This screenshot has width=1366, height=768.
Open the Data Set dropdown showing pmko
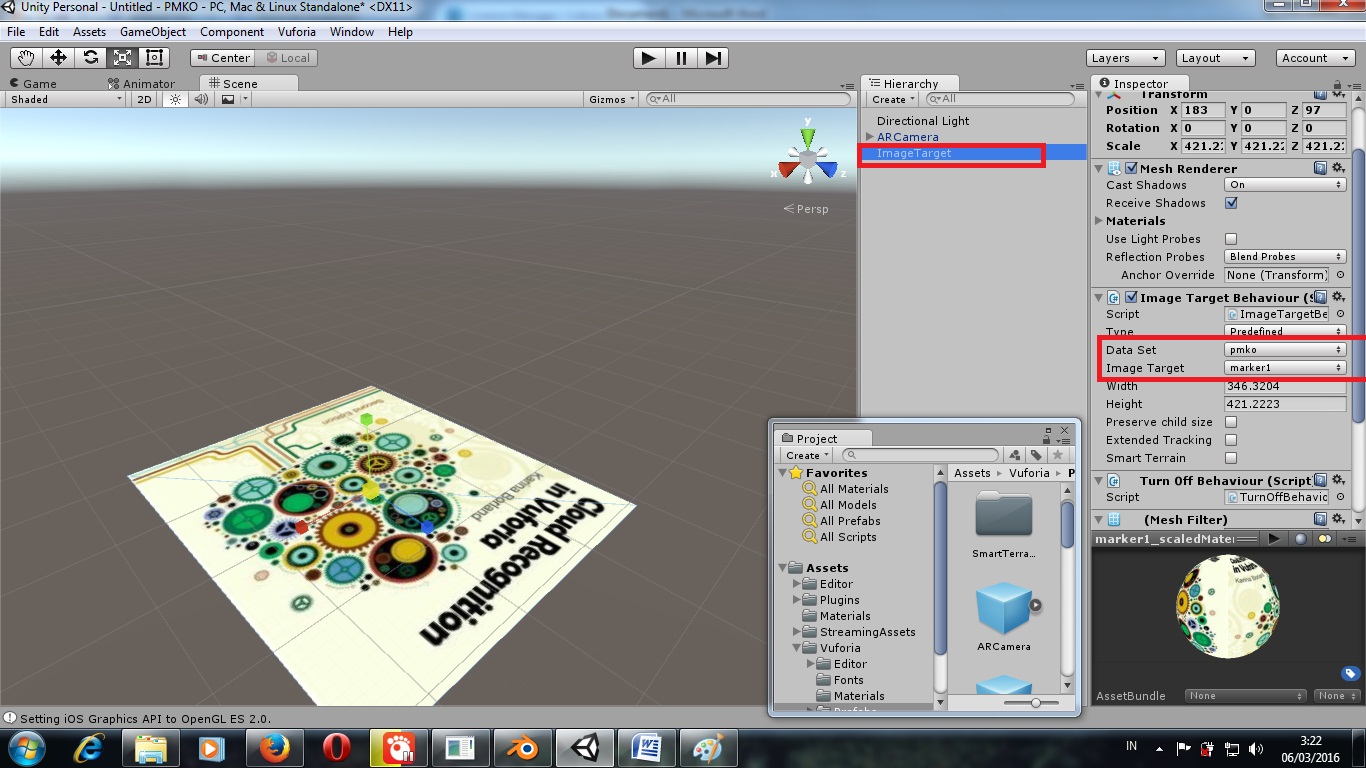pos(1285,350)
